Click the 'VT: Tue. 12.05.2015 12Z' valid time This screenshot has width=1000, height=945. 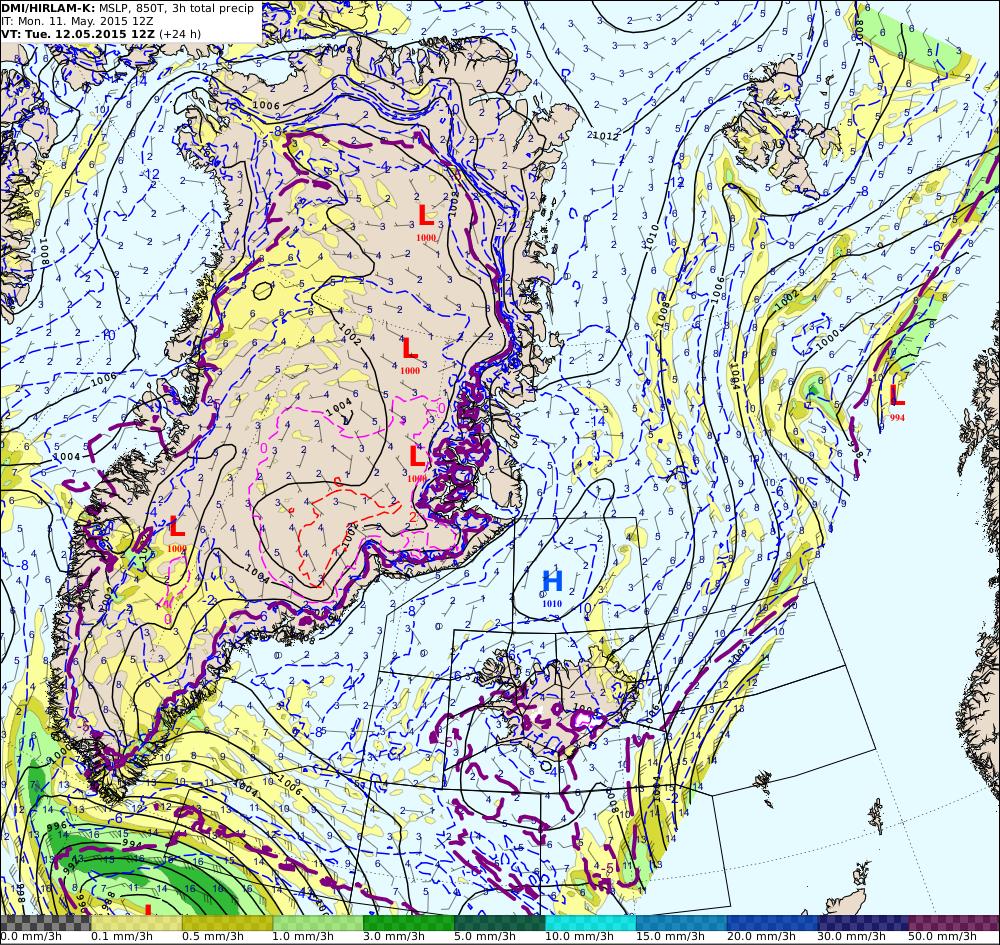(78, 34)
